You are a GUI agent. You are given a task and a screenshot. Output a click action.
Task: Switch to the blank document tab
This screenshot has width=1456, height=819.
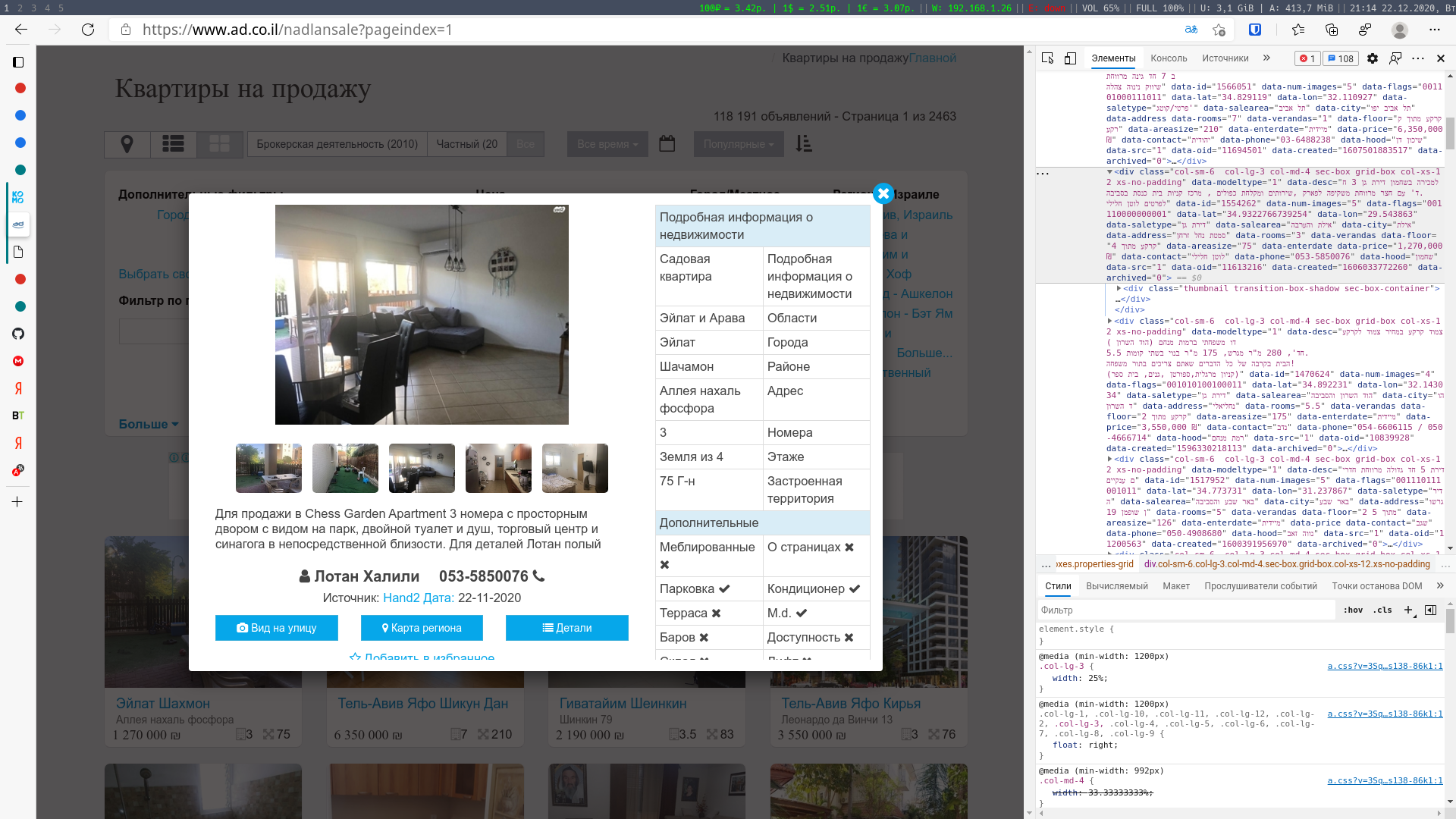tap(18, 252)
